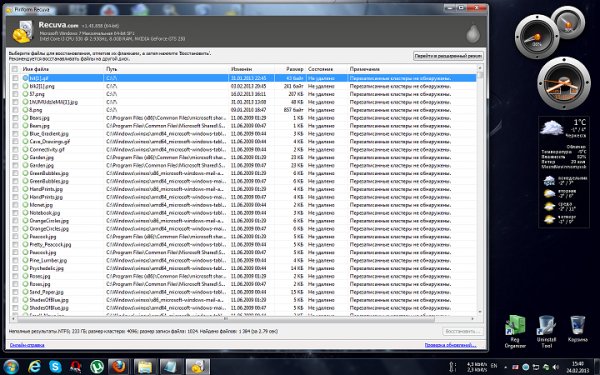Click status circle beside Cave_Drawings.gif
Viewport: 600px width, 375px height.
click(x=25, y=141)
